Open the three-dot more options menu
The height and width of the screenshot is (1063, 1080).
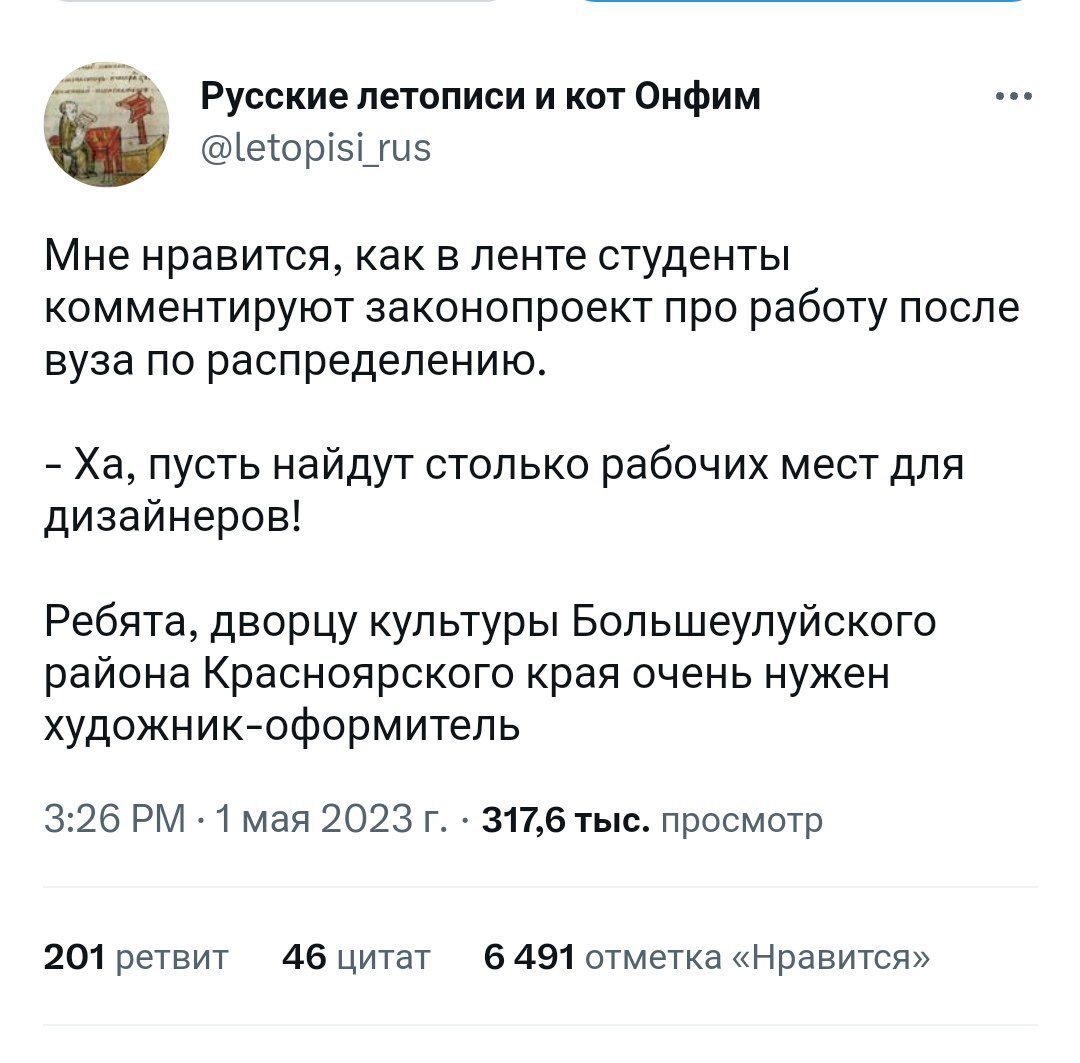click(1013, 98)
